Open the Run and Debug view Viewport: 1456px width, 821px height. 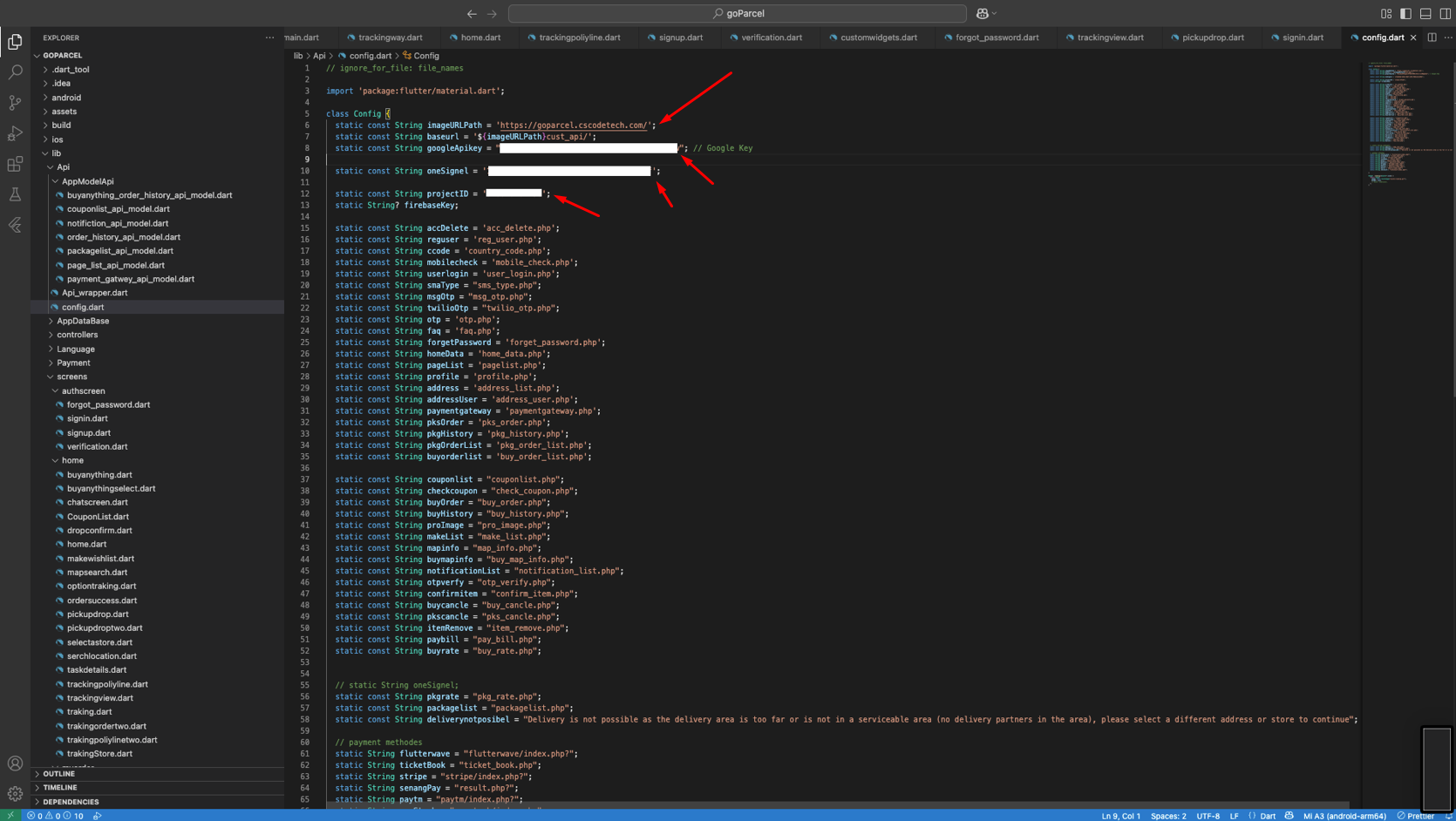point(15,133)
